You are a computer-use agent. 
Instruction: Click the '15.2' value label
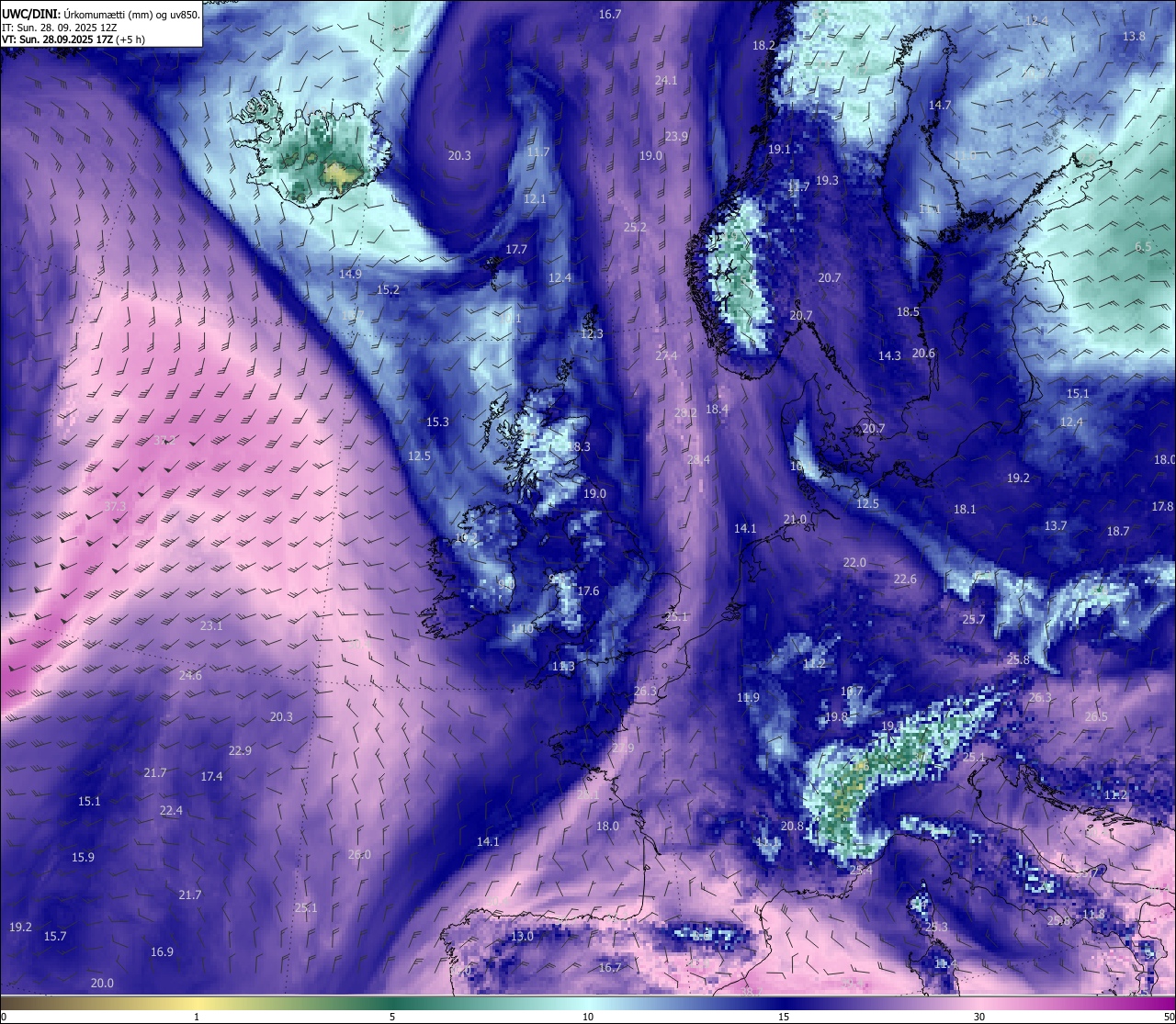click(388, 289)
